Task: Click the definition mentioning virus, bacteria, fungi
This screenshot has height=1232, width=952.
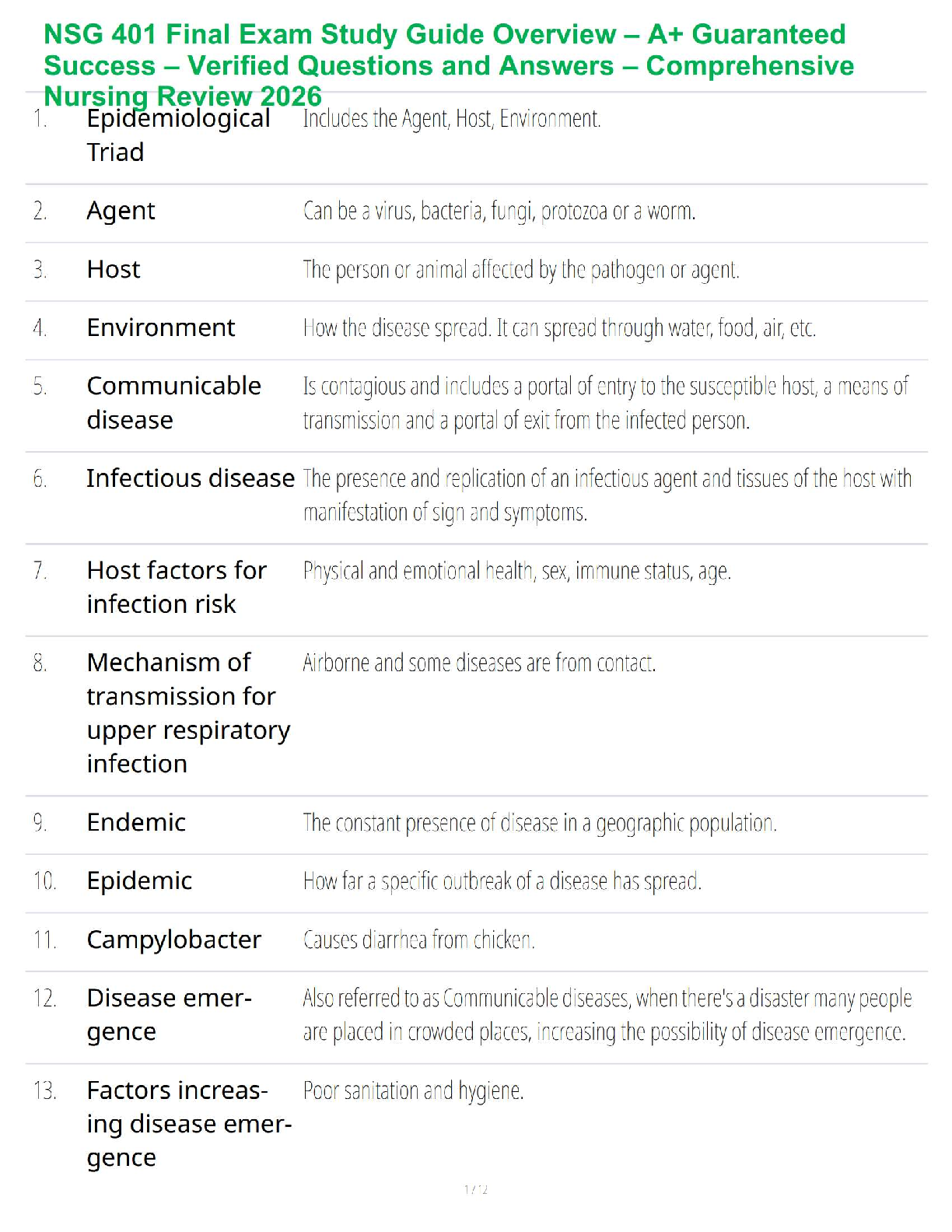Action: point(499,211)
